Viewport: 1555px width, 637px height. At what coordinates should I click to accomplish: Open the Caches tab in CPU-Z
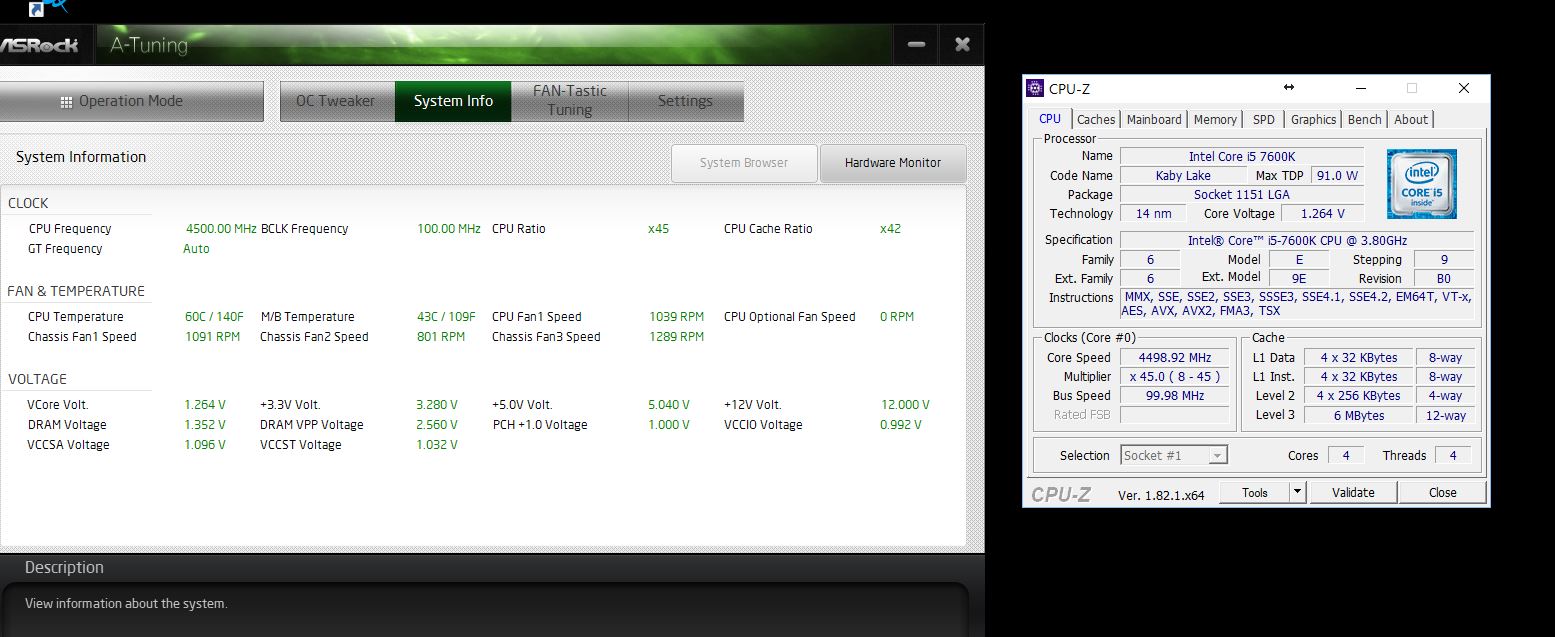coord(1096,119)
